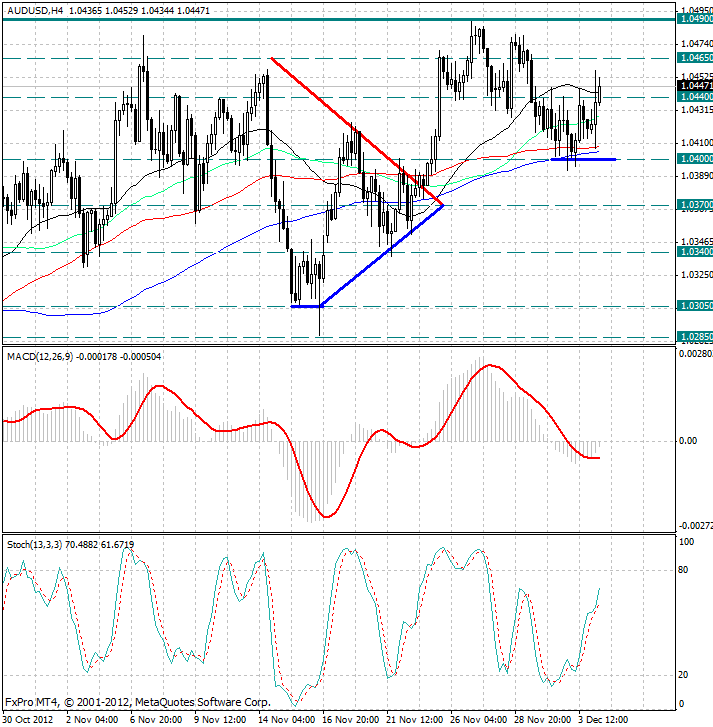Click the 2 Nov 04:00 time label
The width and height of the screenshot is (713, 727).
(x=92, y=720)
